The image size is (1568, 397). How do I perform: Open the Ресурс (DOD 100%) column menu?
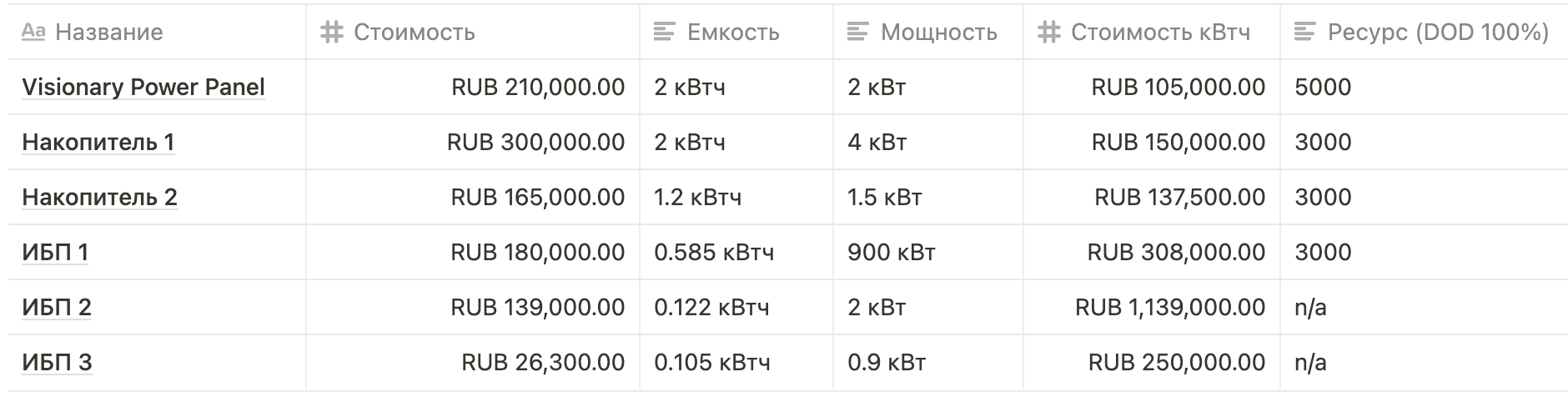pyautogui.click(x=1424, y=32)
